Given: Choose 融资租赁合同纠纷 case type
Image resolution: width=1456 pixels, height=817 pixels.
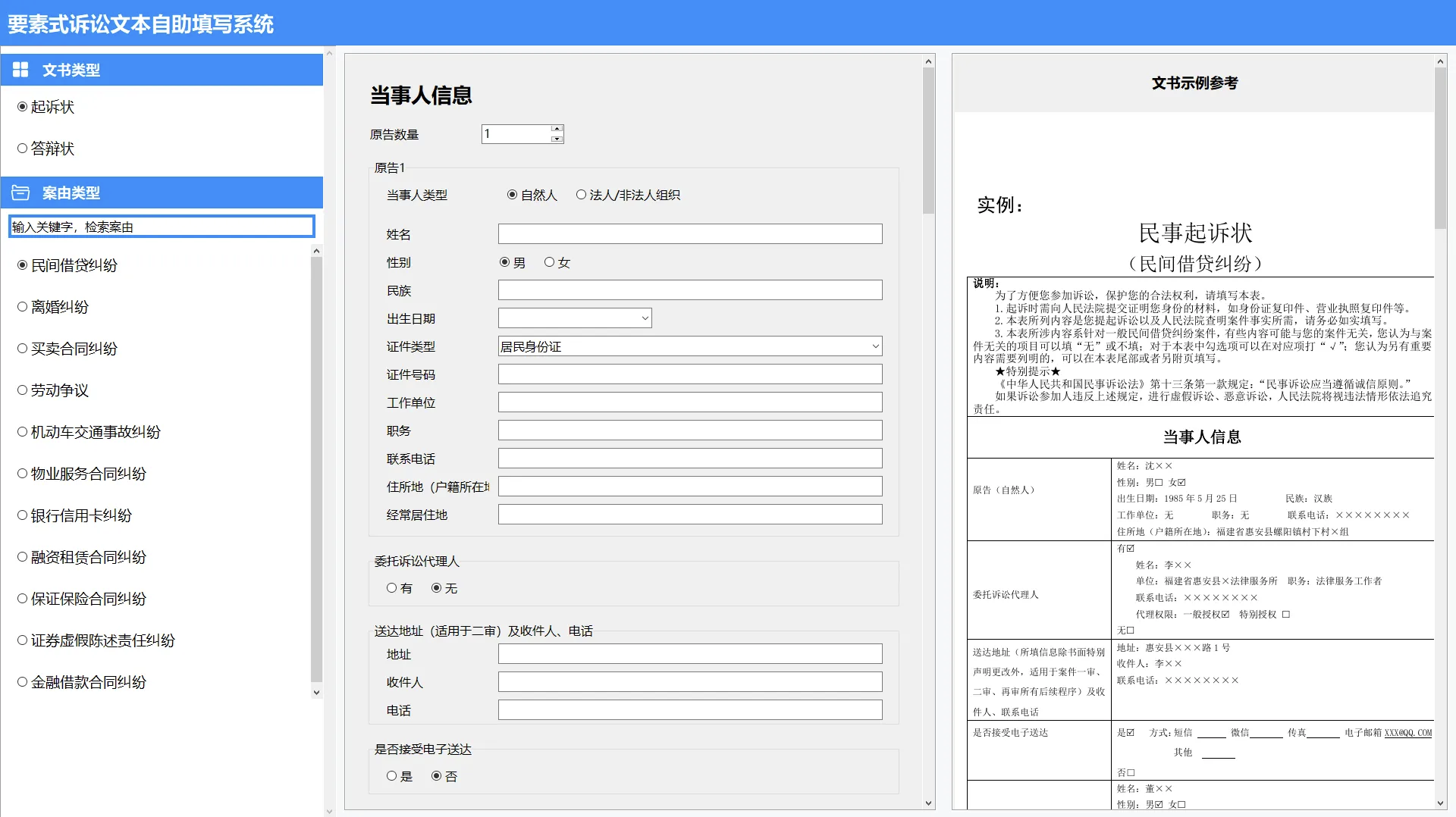Looking at the screenshot, I should click(x=81, y=557).
